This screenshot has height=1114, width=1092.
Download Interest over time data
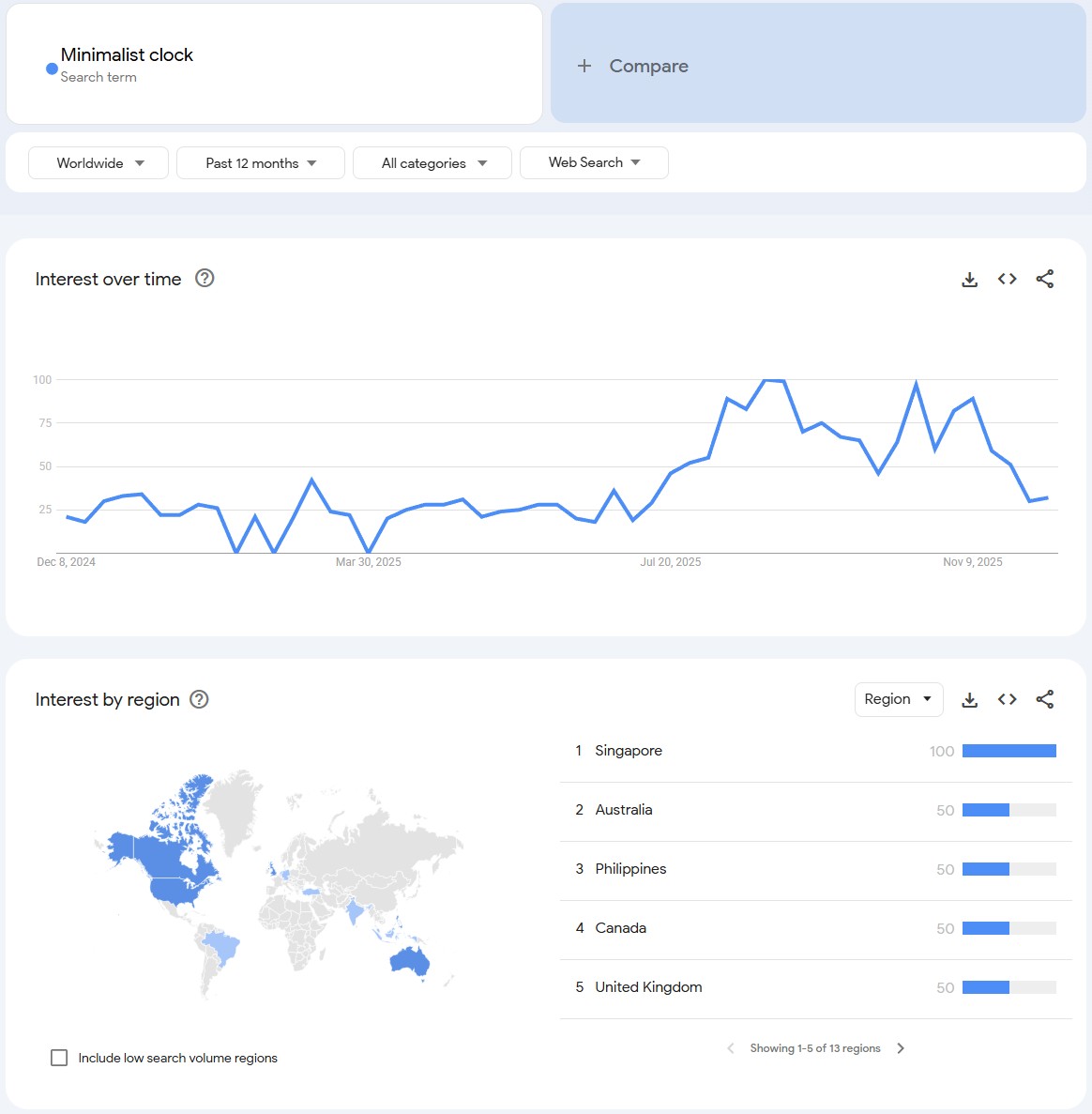(970, 280)
